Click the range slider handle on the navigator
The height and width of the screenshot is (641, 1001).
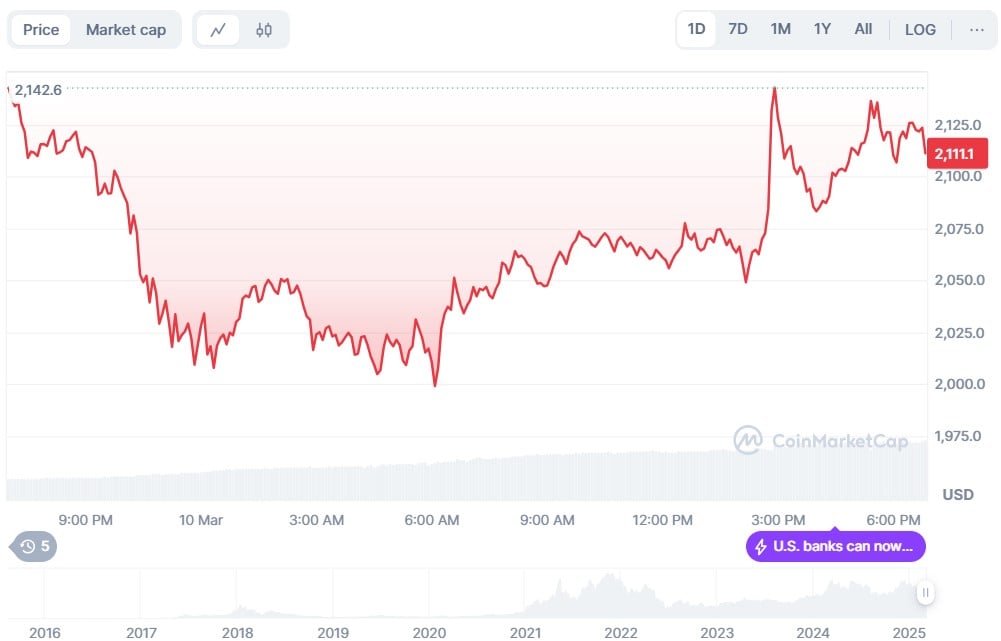(926, 593)
